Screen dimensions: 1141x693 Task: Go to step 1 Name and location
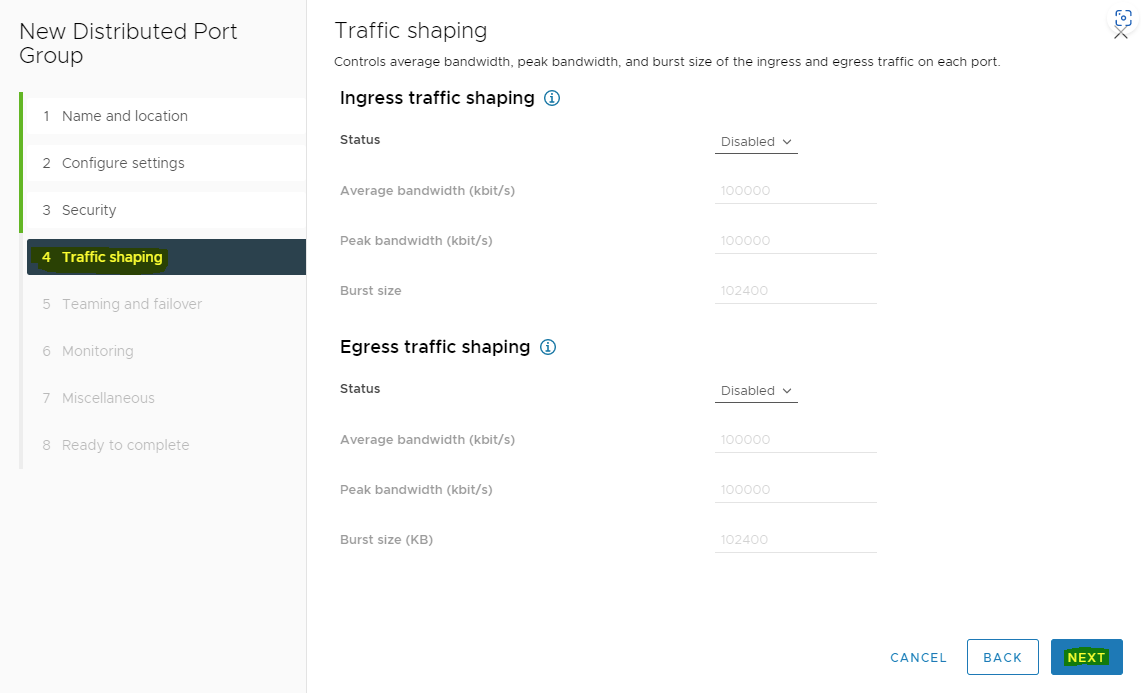coord(166,116)
